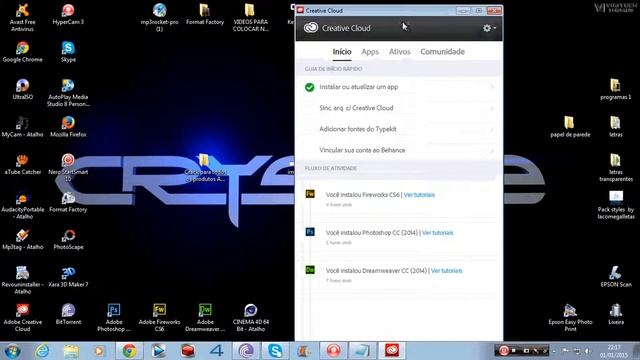Select Pack styles by lacomegalletas file
The width and height of the screenshot is (640, 360).
[x=616, y=205]
